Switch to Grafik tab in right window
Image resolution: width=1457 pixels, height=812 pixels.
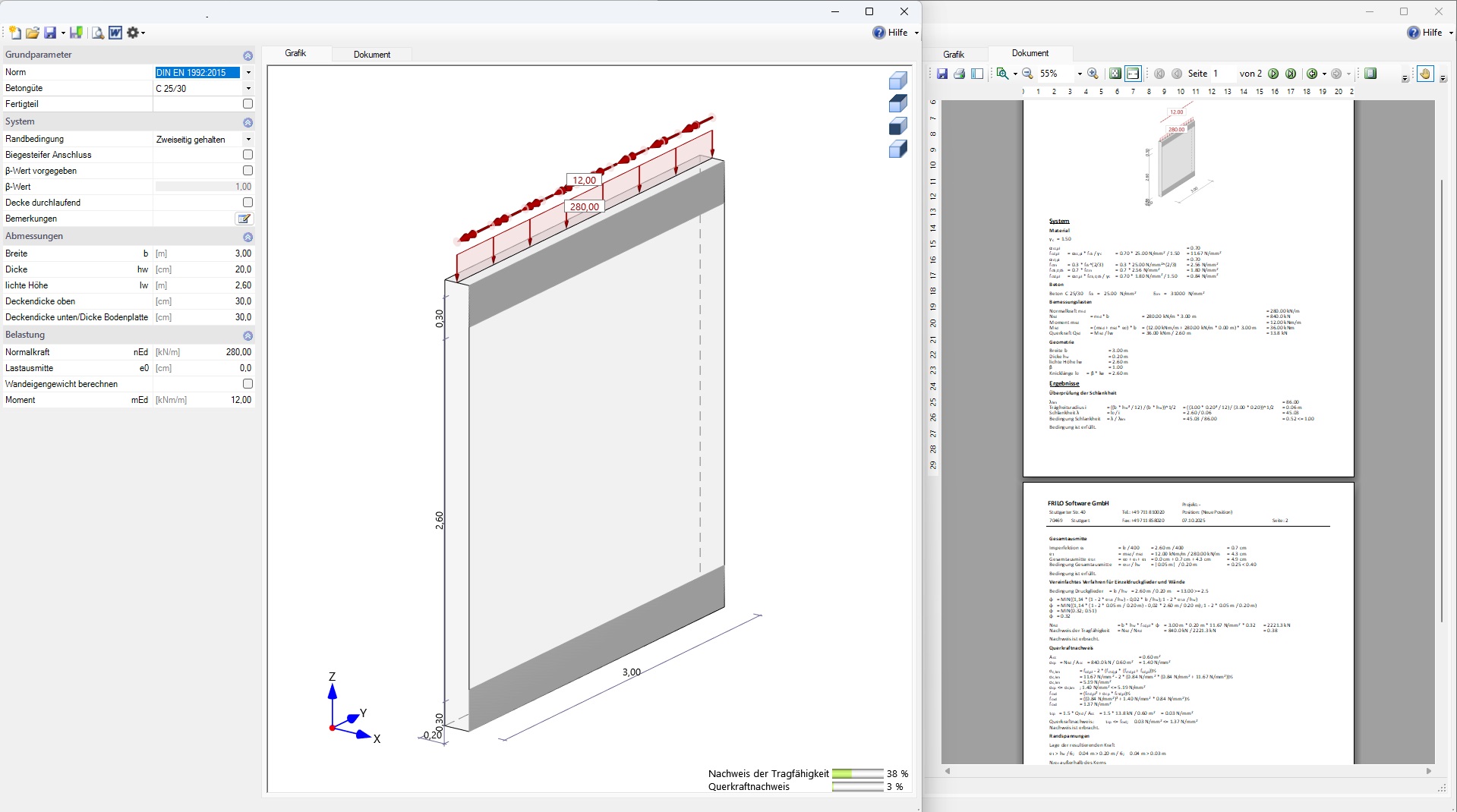[954, 55]
